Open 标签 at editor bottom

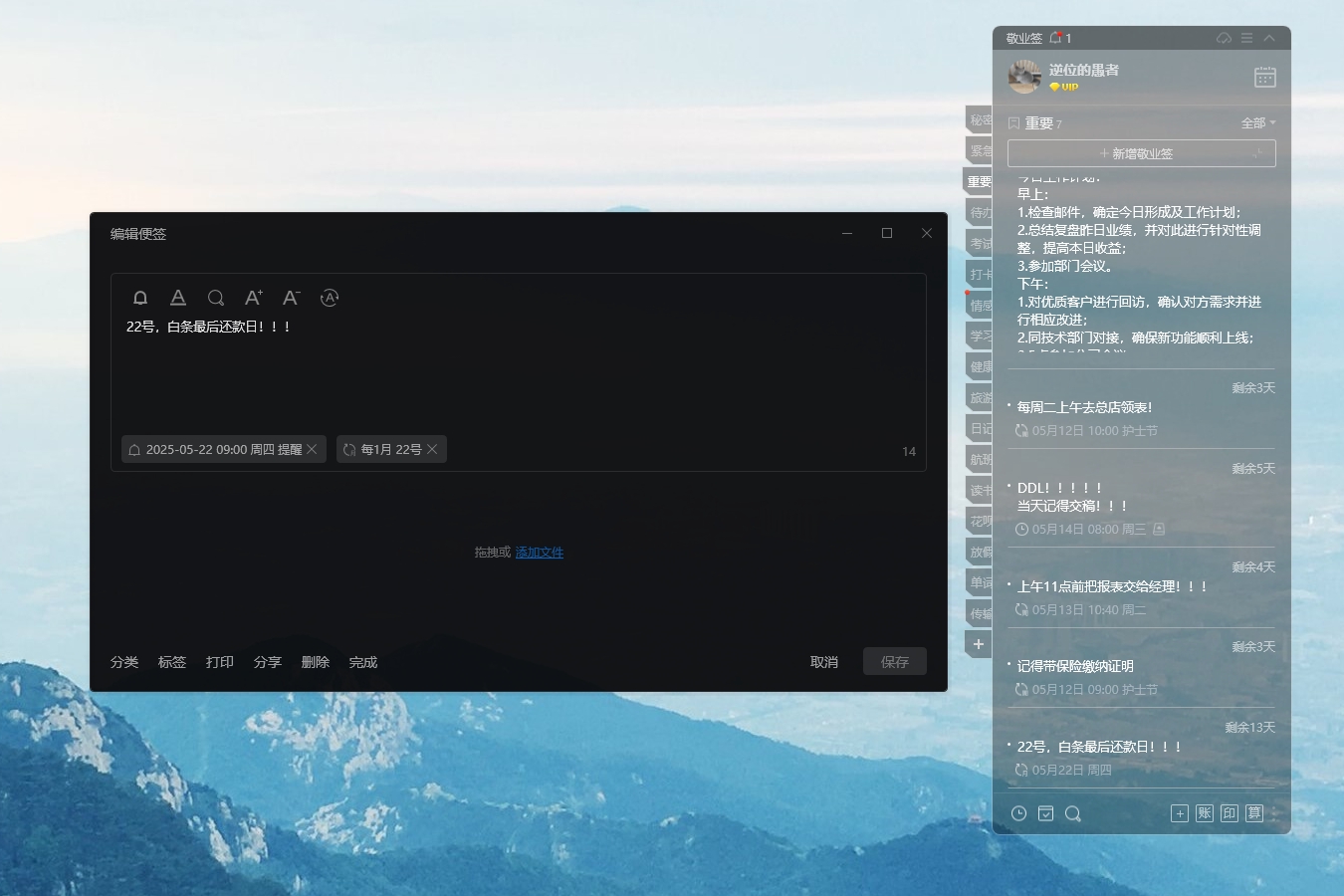172,662
